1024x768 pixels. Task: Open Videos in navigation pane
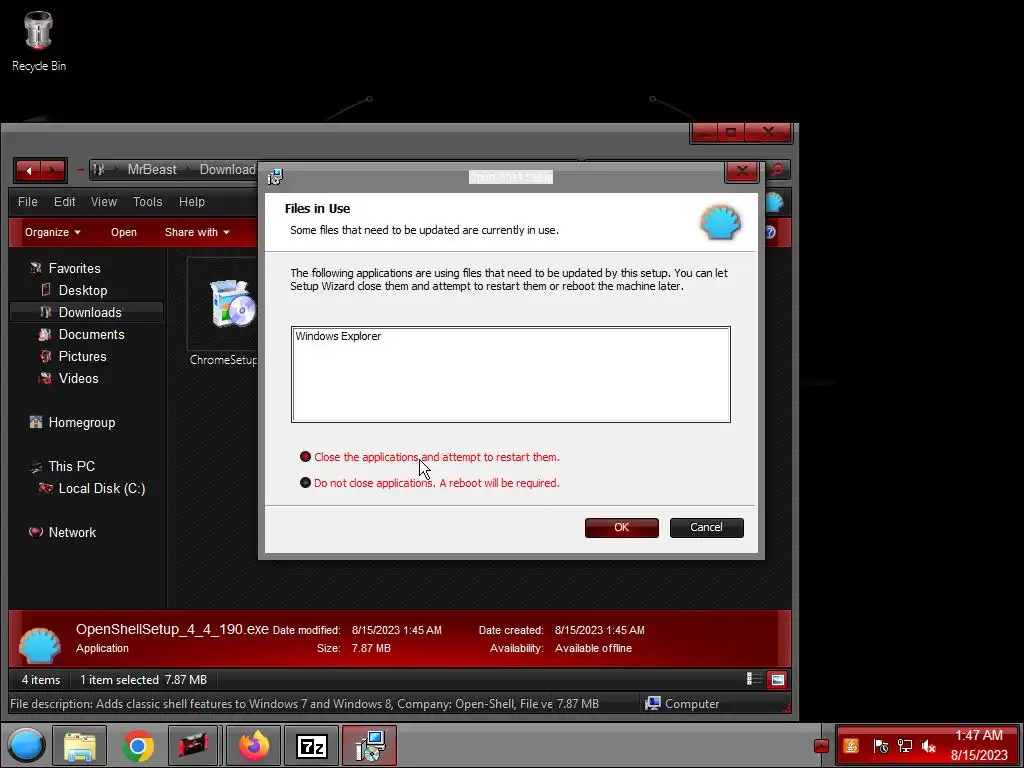78,379
